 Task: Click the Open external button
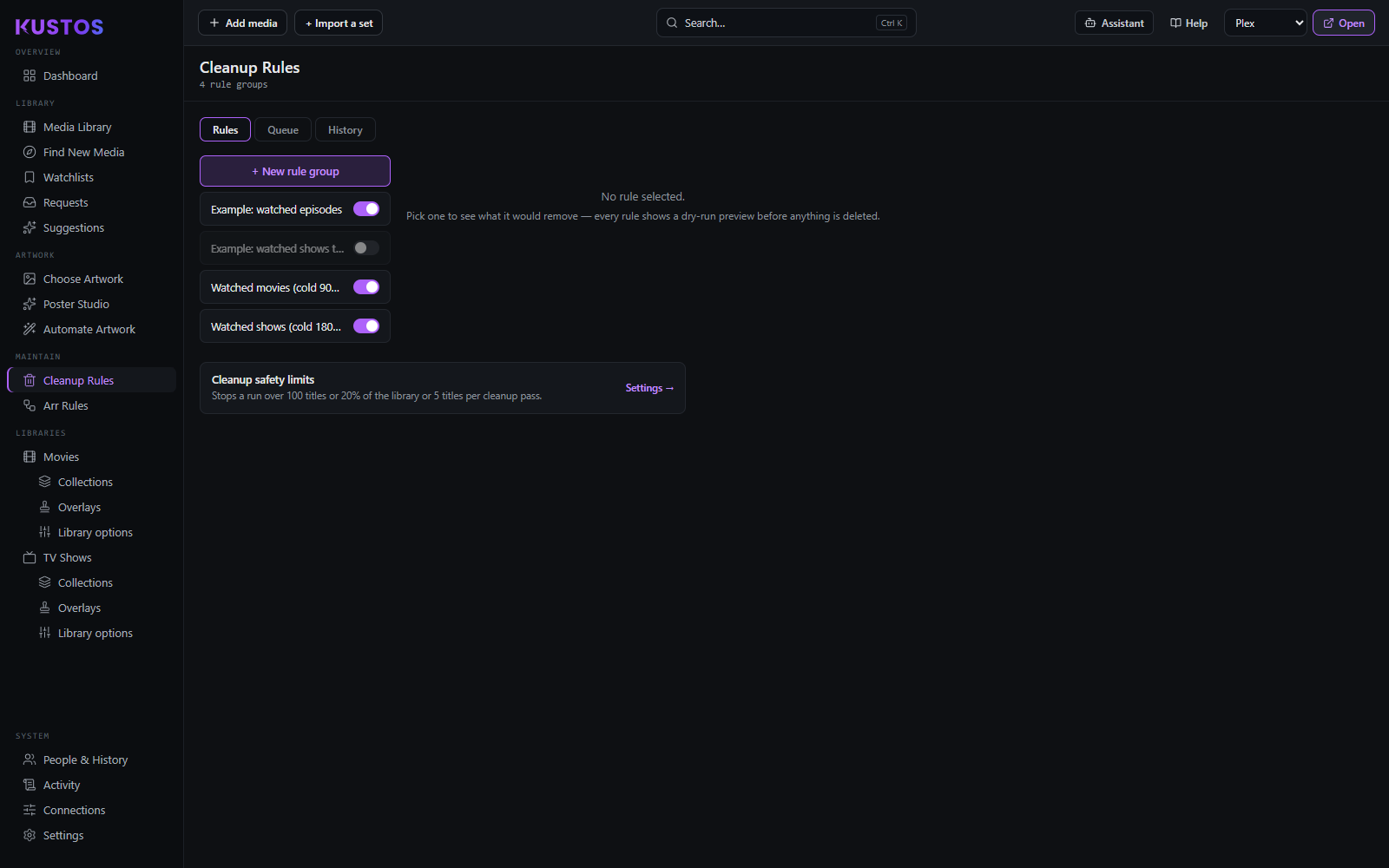click(x=1344, y=23)
